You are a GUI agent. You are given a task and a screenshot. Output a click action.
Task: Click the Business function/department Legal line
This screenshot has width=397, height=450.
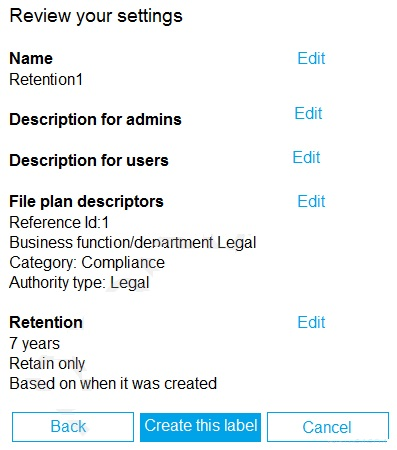pos(133,242)
